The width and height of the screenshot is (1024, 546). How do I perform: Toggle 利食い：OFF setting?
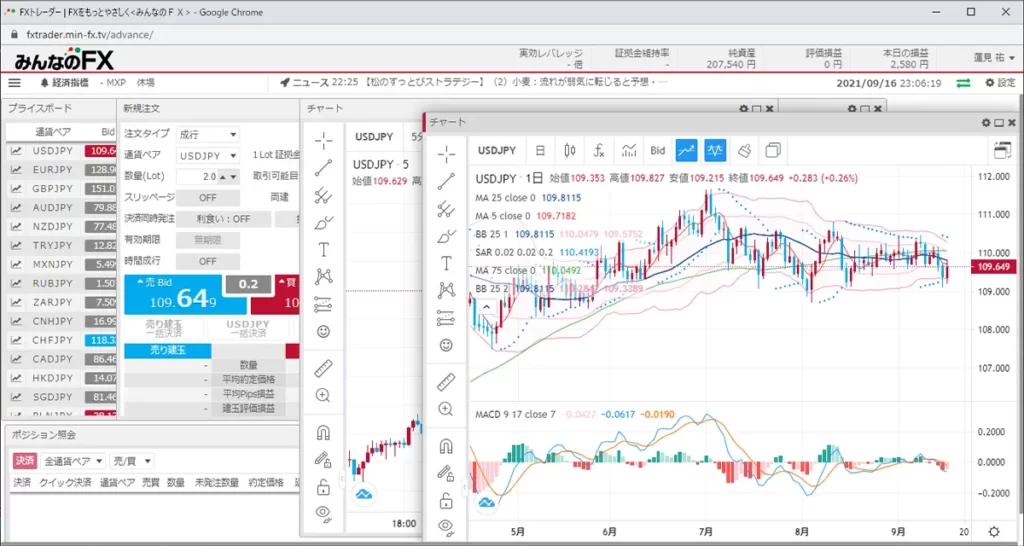tap(223, 219)
